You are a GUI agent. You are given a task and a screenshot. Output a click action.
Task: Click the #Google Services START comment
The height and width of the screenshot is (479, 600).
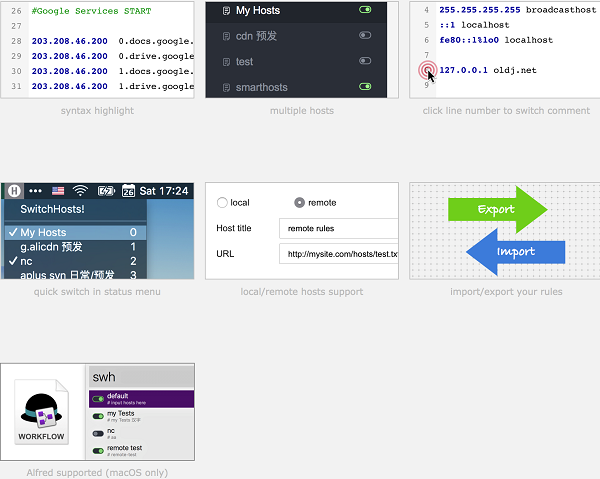click(x=91, y=11)
